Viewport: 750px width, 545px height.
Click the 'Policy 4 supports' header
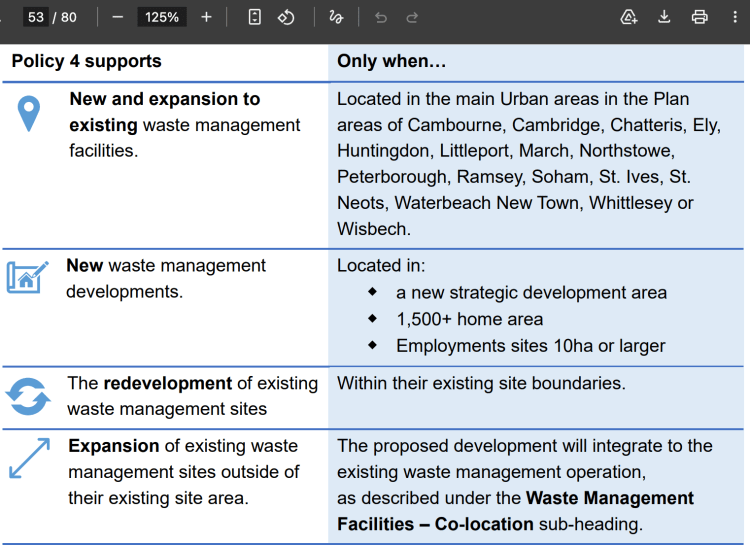[87, 61]
